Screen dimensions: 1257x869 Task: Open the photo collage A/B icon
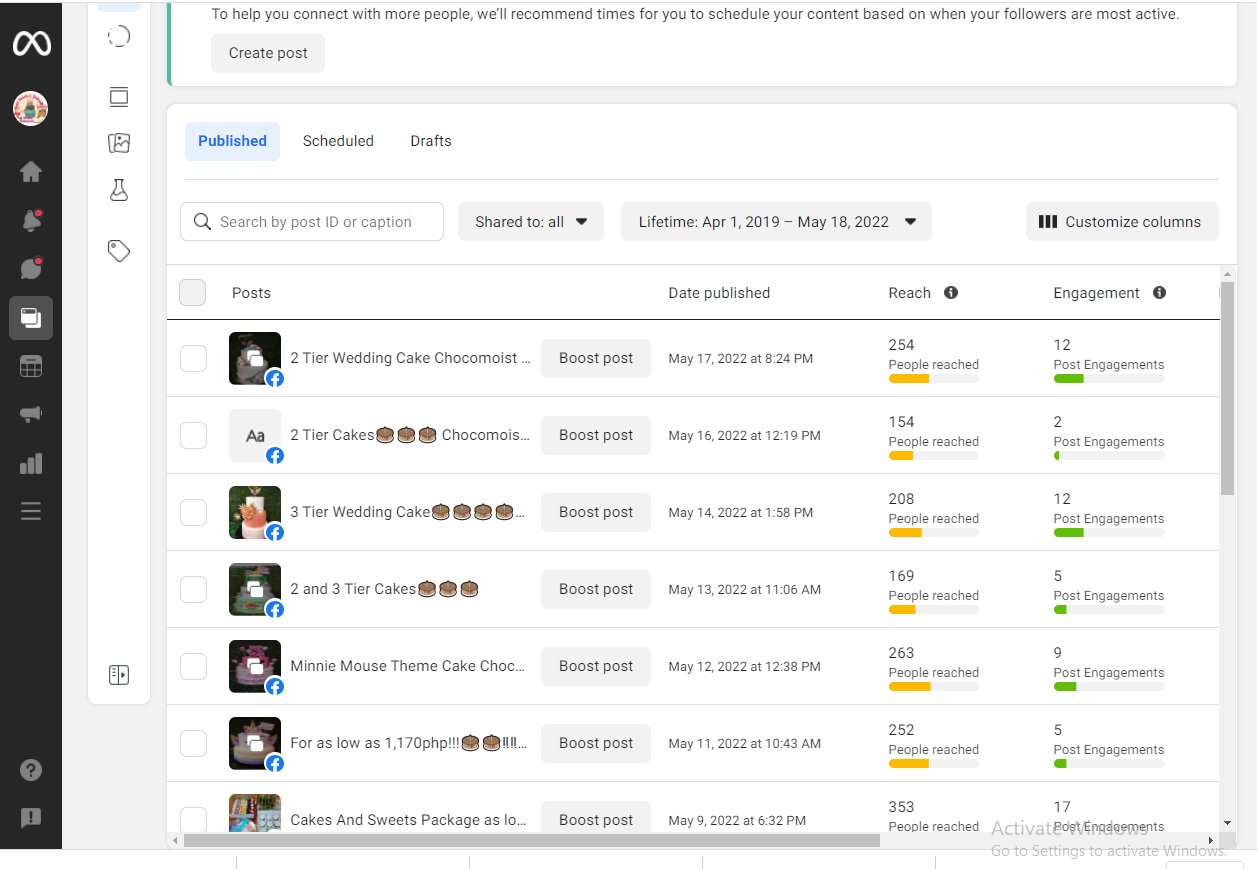click(119, 143)
